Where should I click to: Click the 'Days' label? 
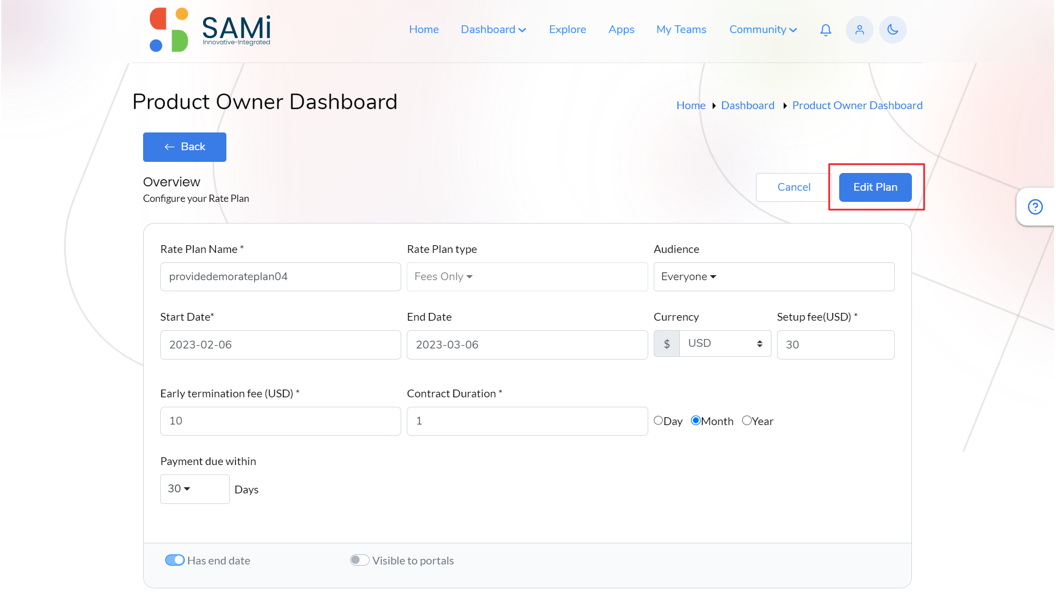click(246, 490)
